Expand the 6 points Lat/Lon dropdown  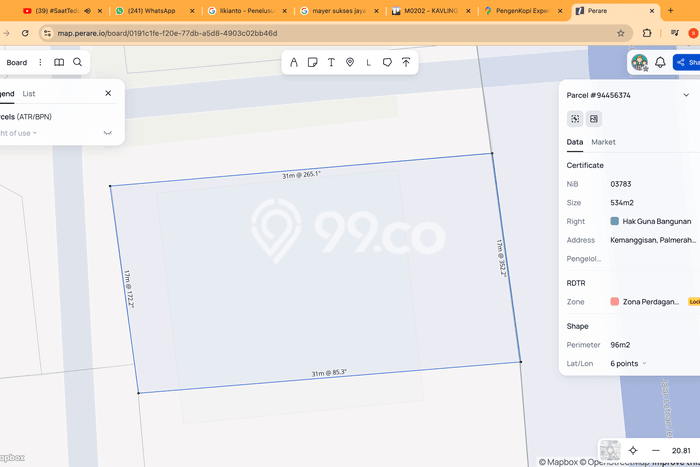point(628,363)
